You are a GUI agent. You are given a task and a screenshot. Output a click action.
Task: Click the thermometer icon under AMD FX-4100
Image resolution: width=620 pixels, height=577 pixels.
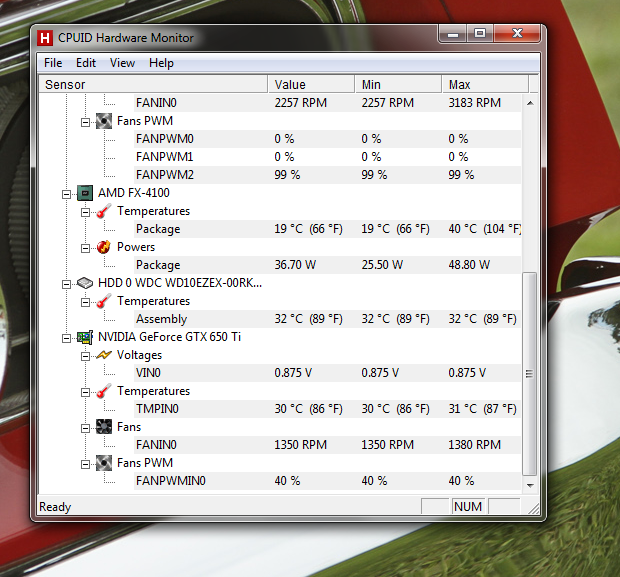[x=104, y=211]
